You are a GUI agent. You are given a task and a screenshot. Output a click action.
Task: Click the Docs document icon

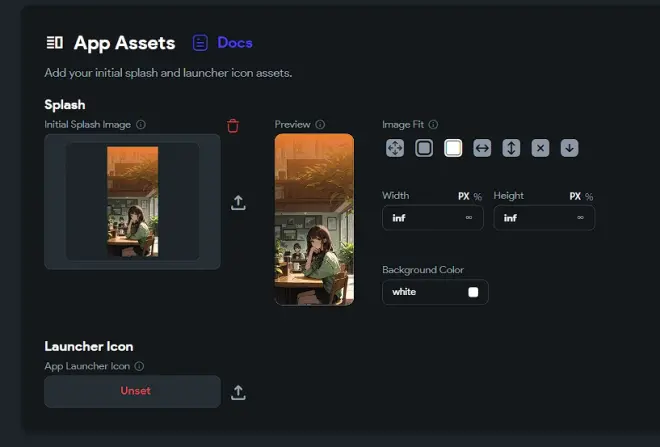200,43
